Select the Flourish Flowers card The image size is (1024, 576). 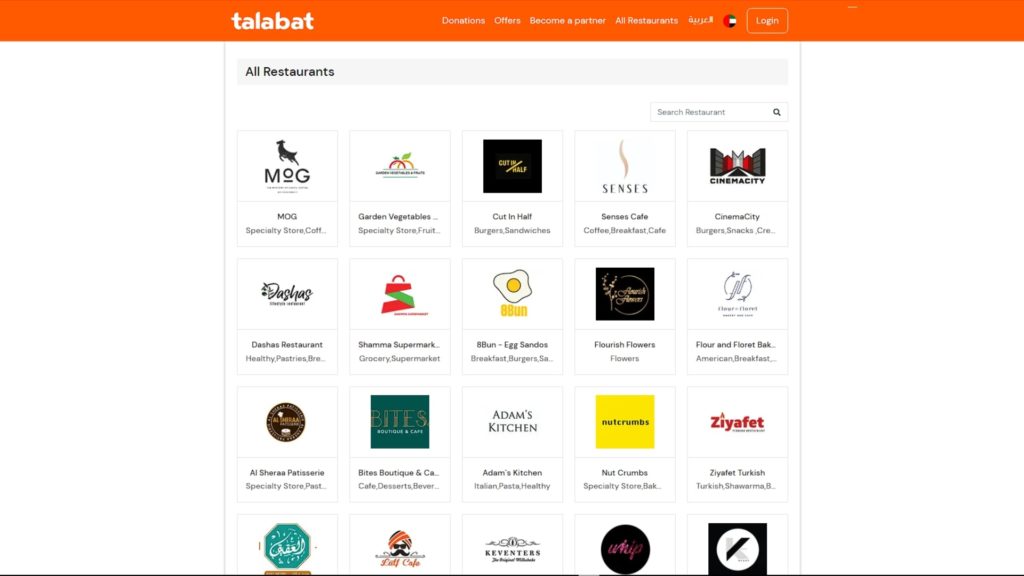625,317
